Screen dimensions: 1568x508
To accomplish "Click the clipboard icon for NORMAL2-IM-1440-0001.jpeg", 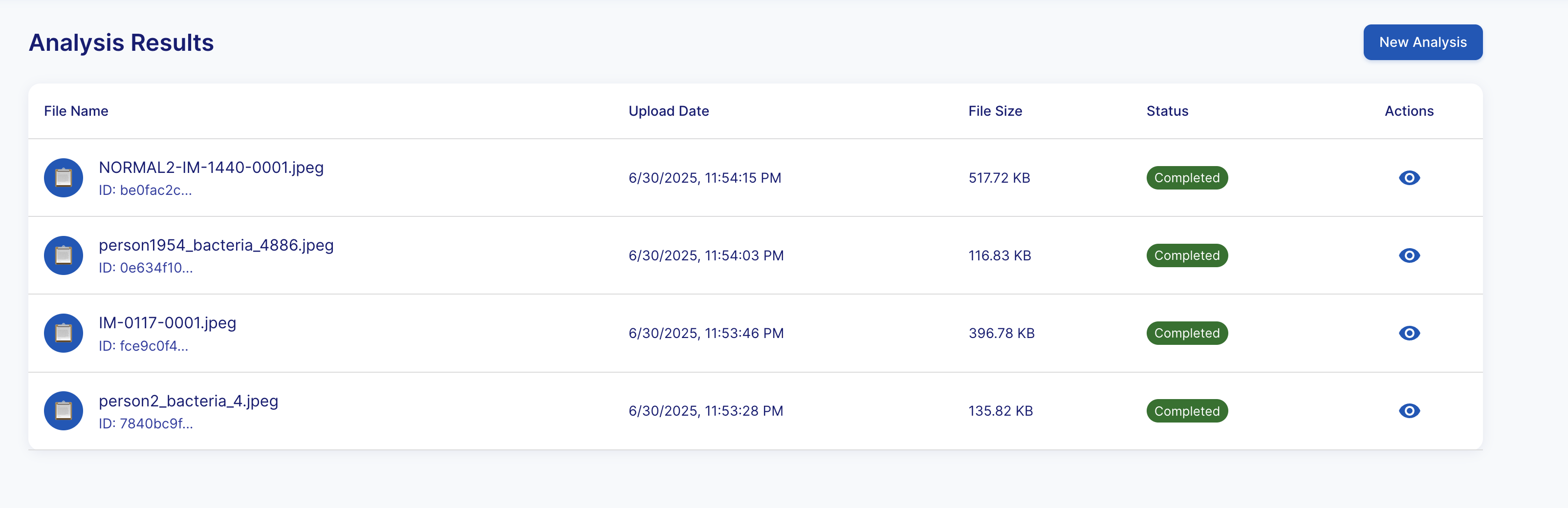I will tap(64, 178).
